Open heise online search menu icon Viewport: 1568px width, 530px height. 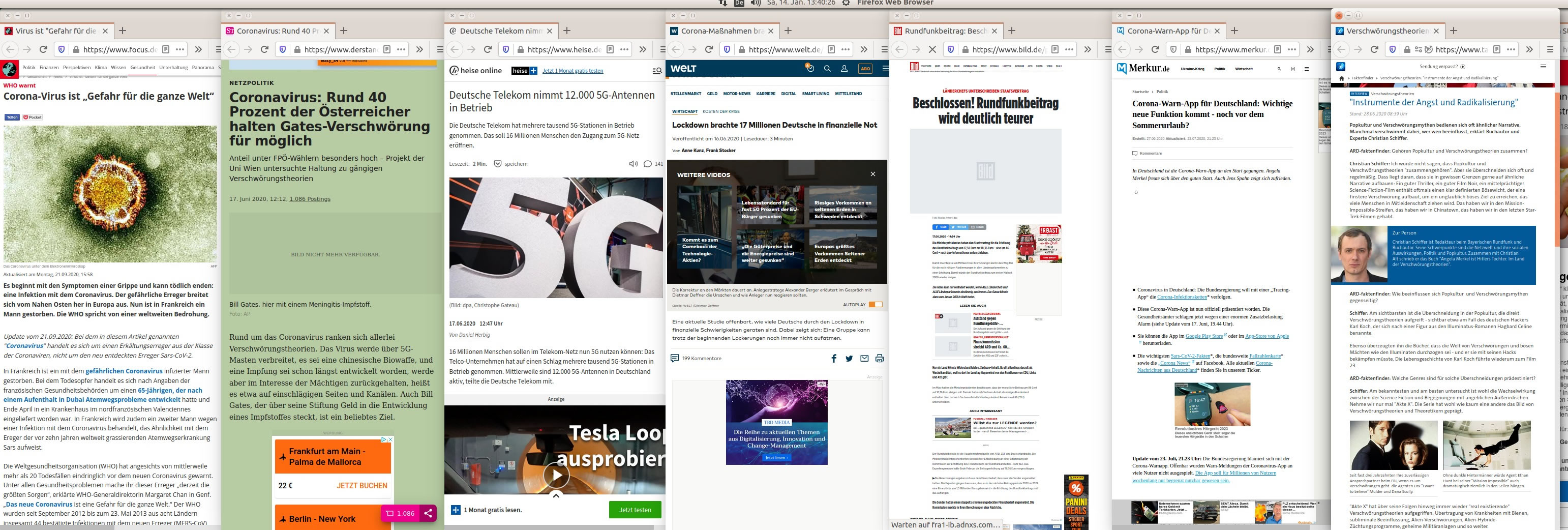click(657, 71)
